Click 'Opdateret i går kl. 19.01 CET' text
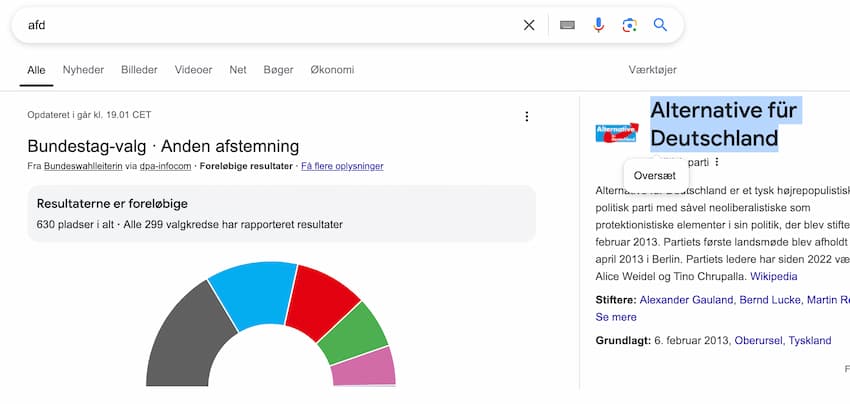 89,115
